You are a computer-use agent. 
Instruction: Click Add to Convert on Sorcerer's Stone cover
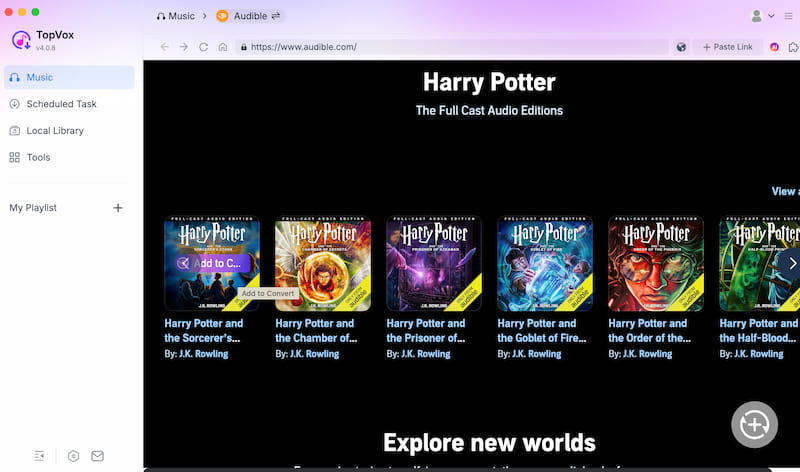tap(213, 263)
